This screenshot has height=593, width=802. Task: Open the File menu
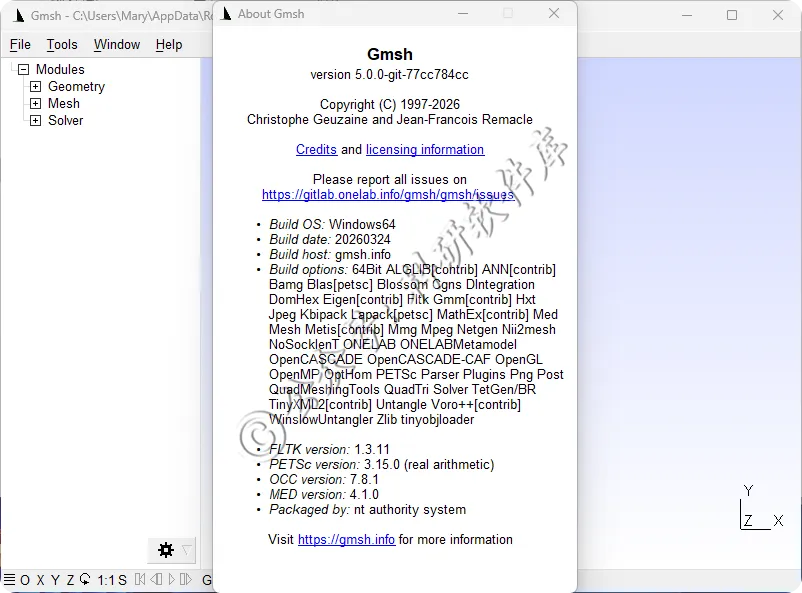tap(20, 45)
